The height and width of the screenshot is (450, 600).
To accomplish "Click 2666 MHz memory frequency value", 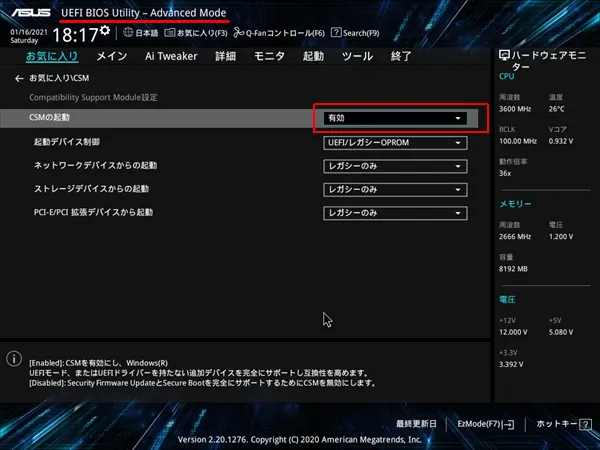I will click(x=515, y=236).
